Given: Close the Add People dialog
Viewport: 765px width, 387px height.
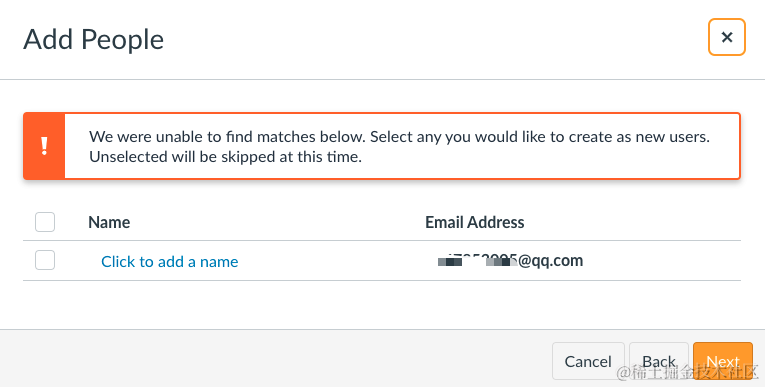Looking at the screenshot, I should point(726,37).
